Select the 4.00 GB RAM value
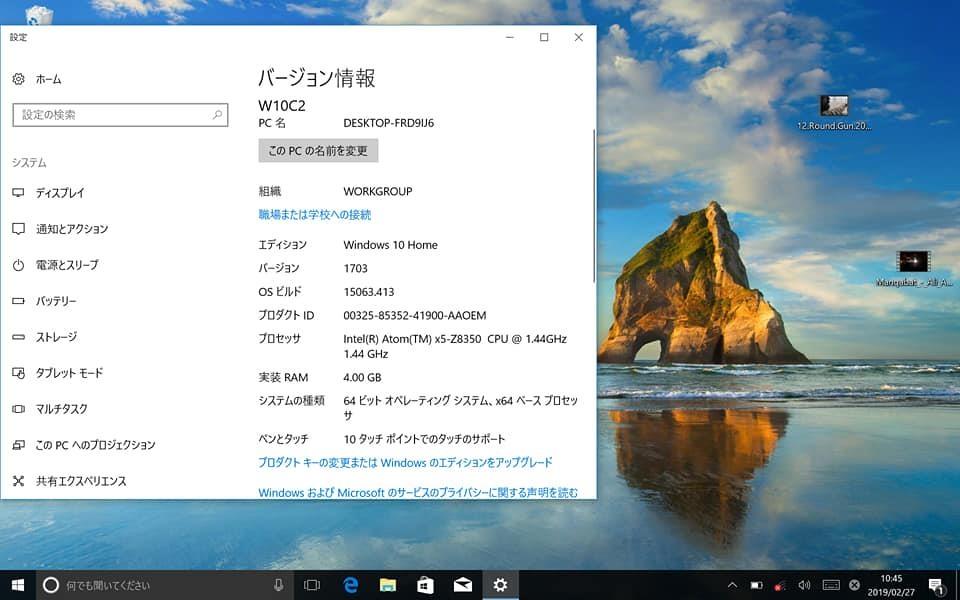 (362, 378)
